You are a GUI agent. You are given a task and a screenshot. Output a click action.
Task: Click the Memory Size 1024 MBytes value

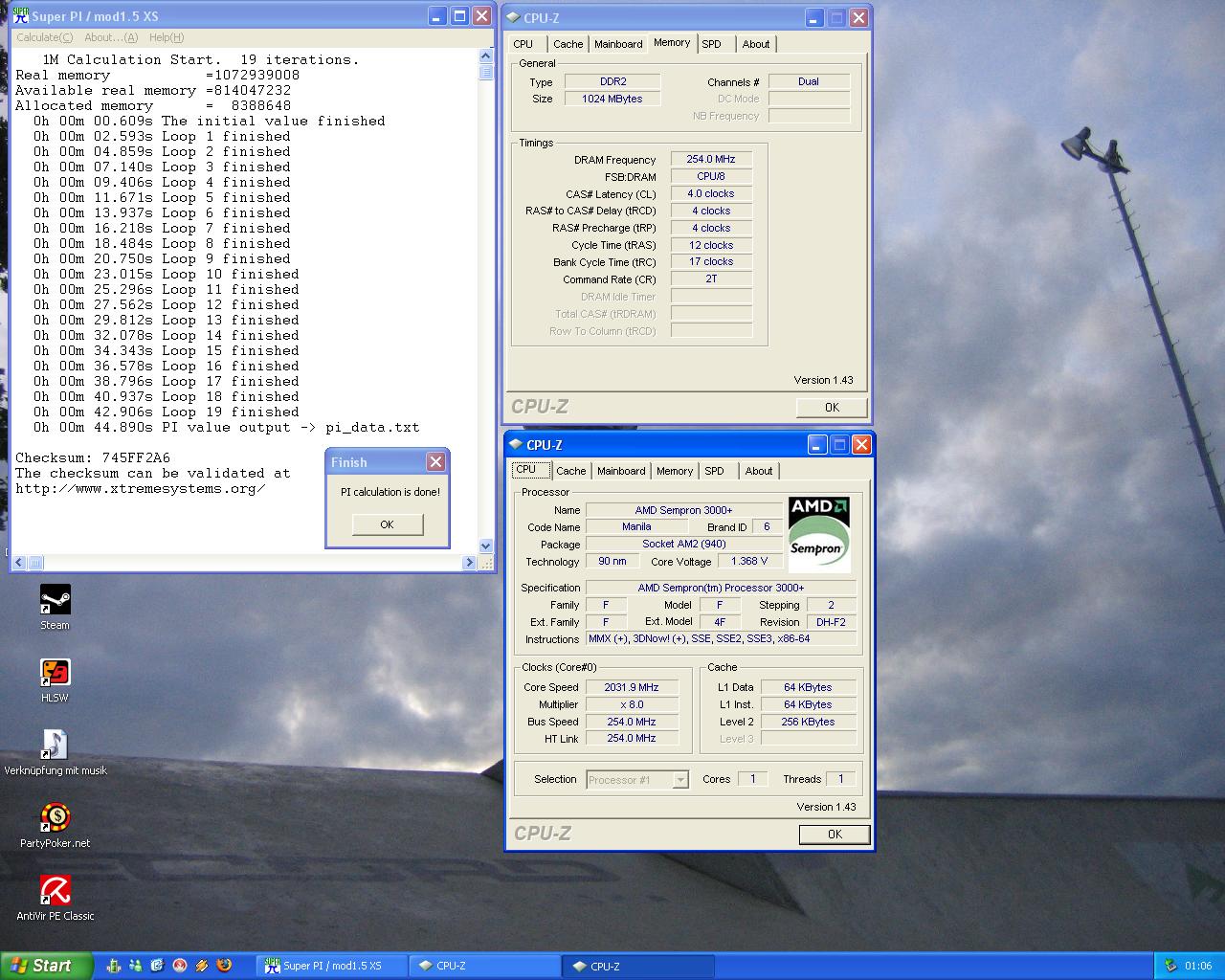(x=612, y=99)
